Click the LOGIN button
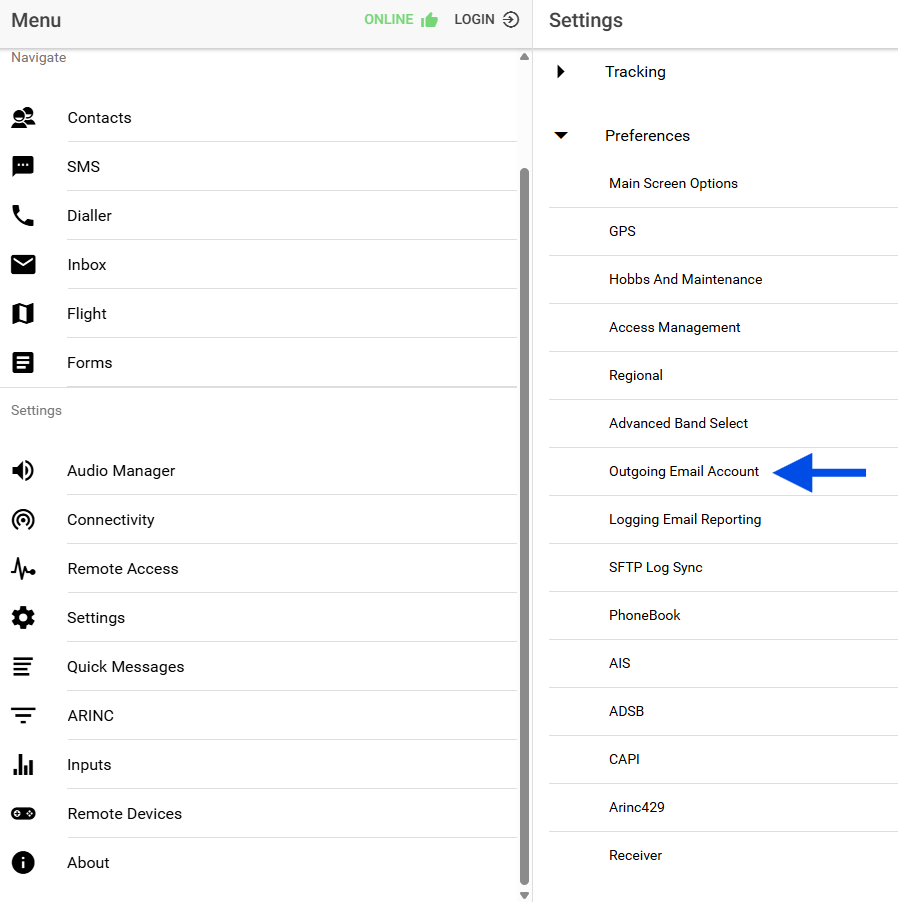Image resolution: width=898 pixels, height=902 pixels. [x=486, y=20]
